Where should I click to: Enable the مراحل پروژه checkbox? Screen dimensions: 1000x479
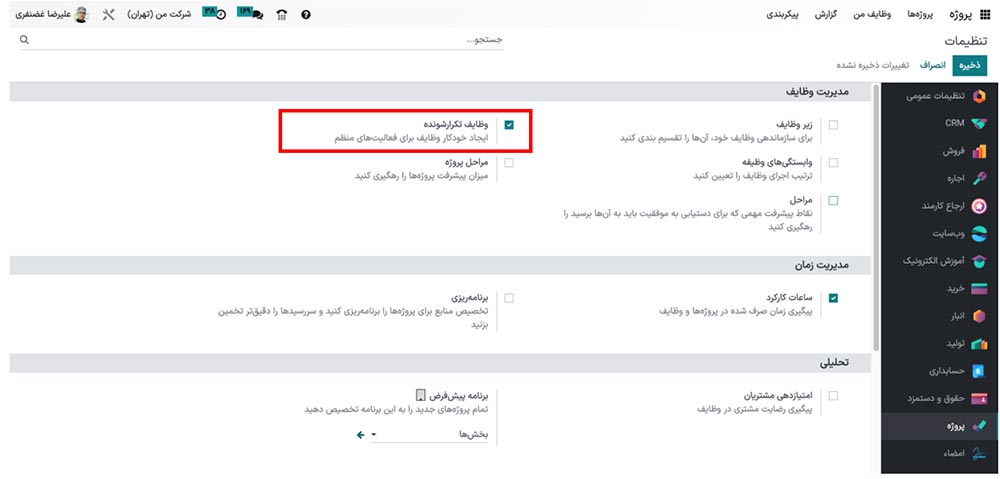(508, 163)
